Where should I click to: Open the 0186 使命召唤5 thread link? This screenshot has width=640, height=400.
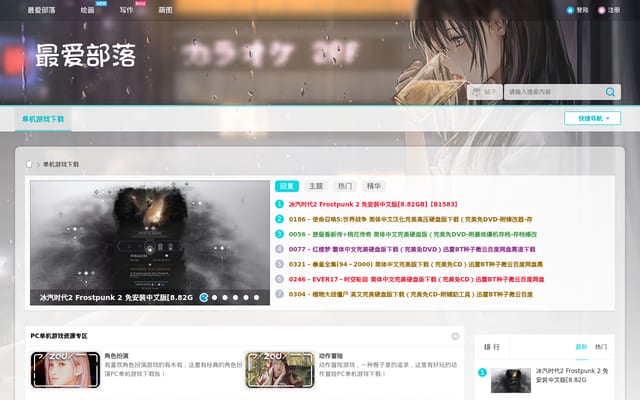pos(410,219)
